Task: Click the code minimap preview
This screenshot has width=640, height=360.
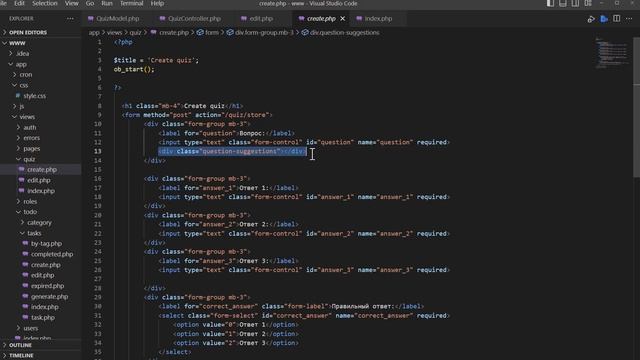Action: [611, 53]
